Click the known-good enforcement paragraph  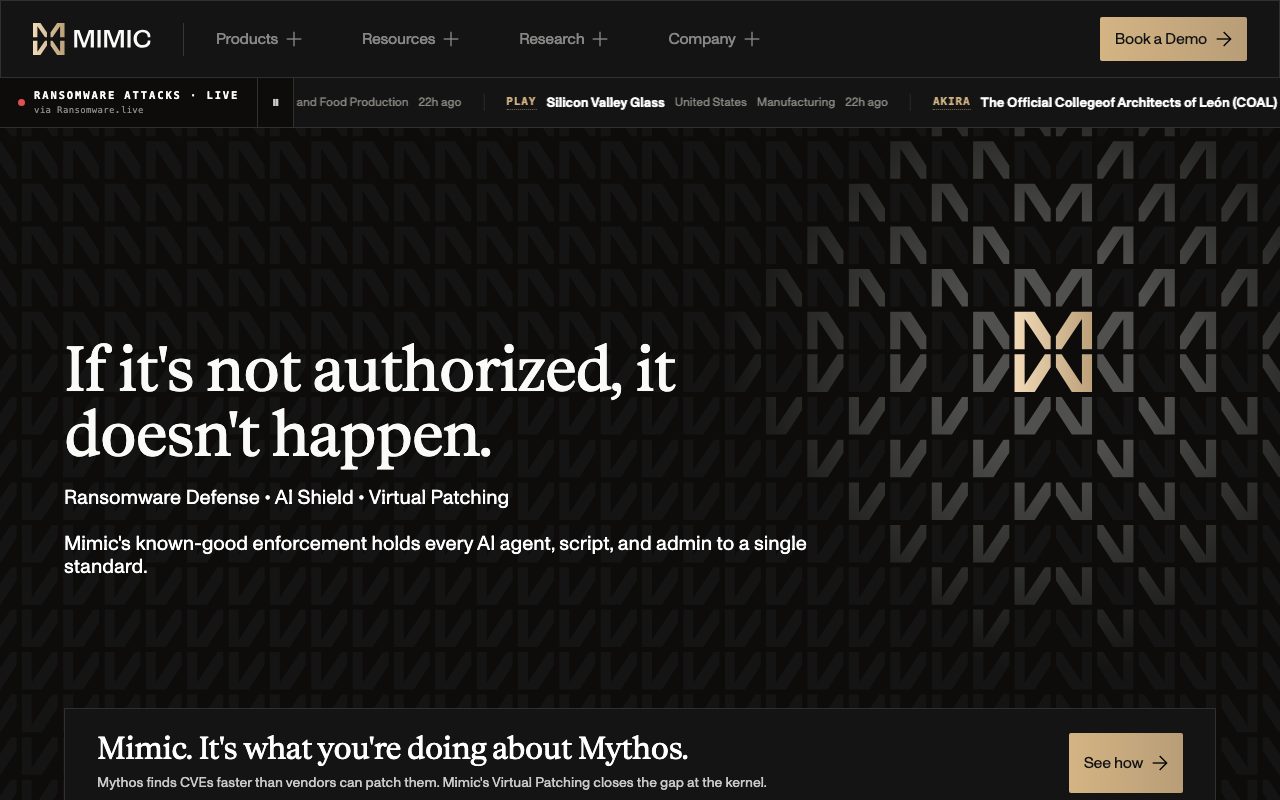(x=435, y=555)
